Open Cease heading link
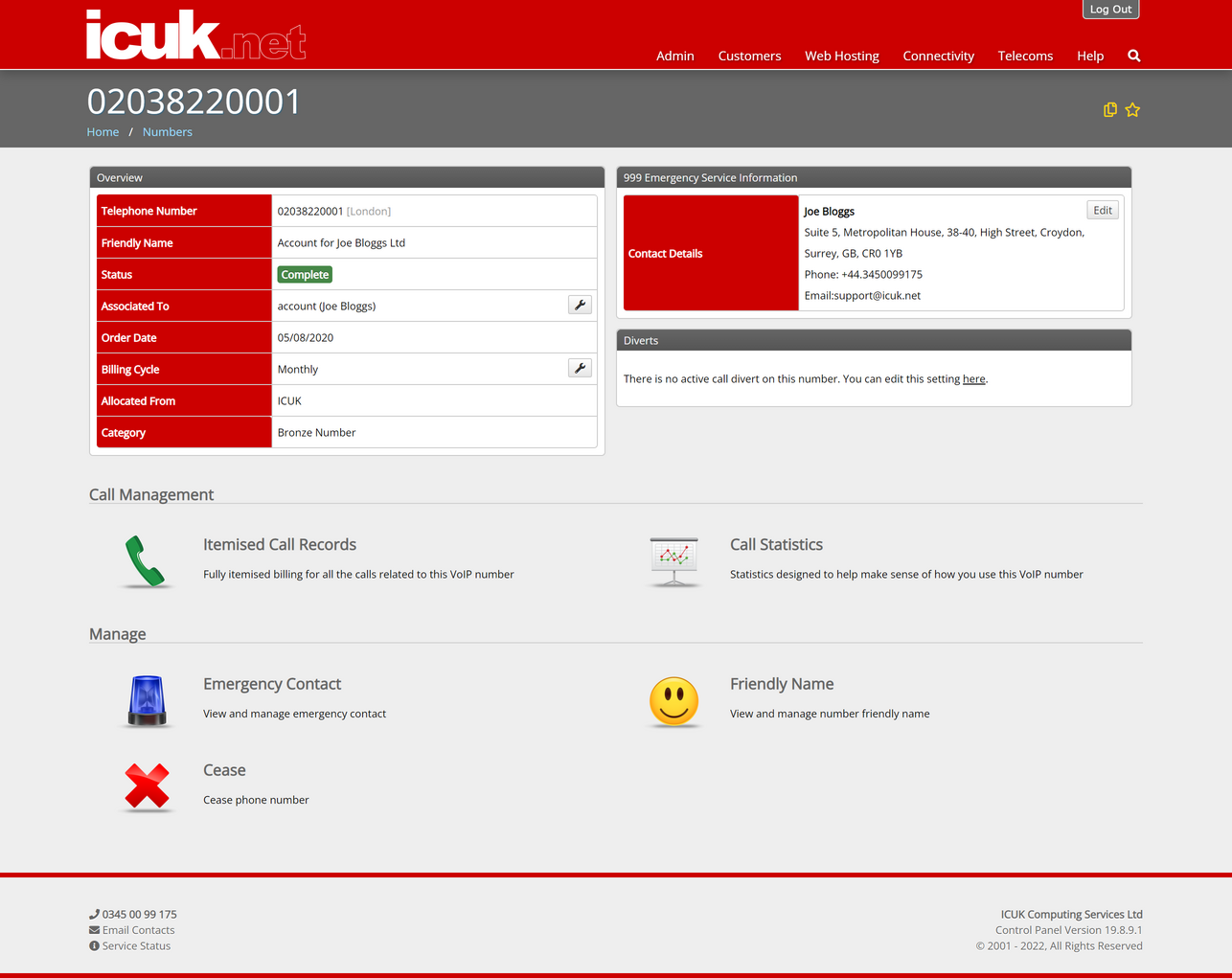This screenshot has height=978, width=1232. (x=224, y=770)
